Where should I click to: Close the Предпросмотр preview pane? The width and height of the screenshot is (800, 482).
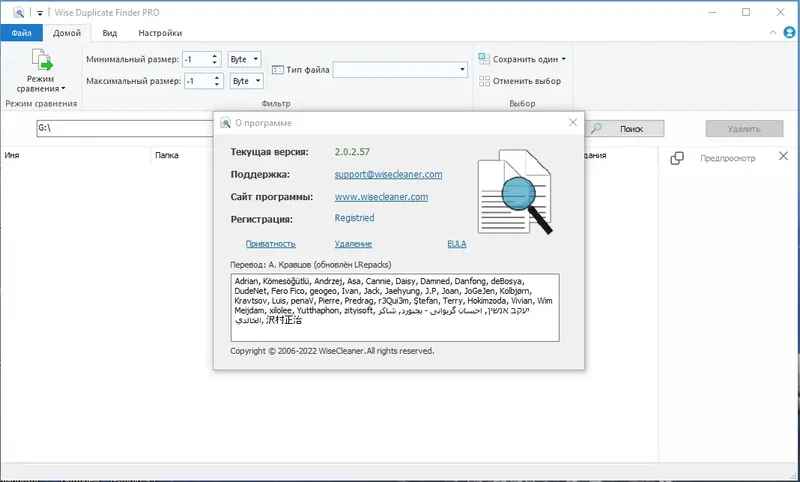(783, 156)
